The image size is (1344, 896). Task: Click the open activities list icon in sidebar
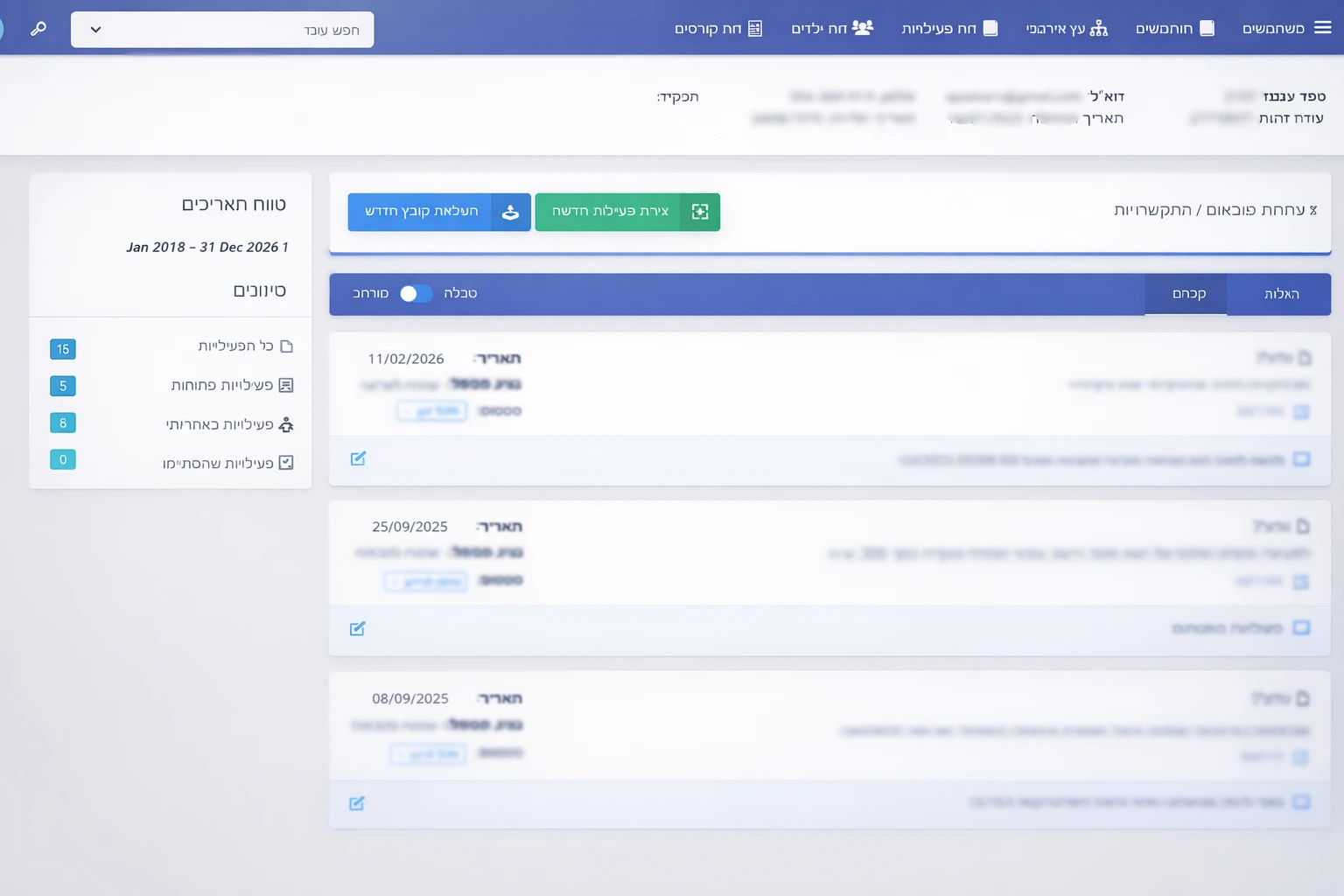click(286, 385)
